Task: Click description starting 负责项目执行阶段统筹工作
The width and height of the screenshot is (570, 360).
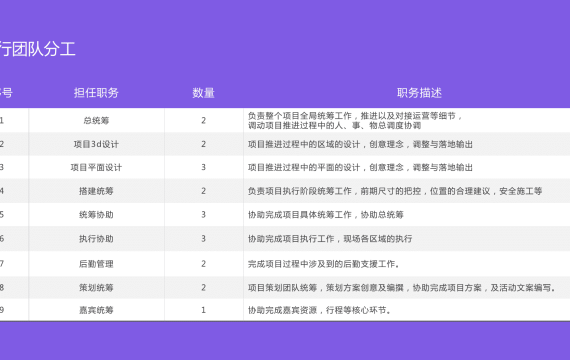Action: [395, 191]
